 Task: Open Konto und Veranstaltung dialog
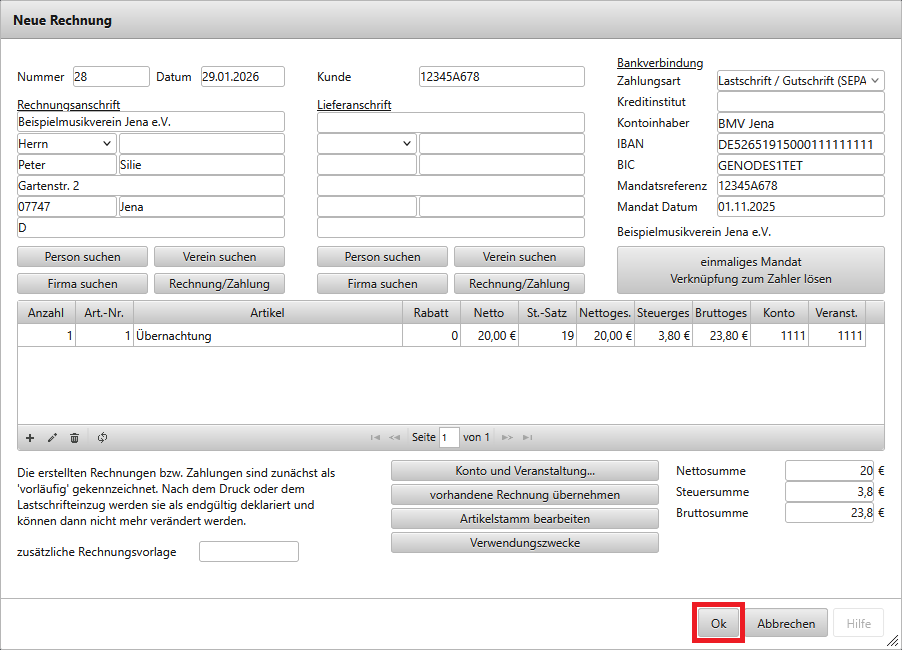point(524,471)
